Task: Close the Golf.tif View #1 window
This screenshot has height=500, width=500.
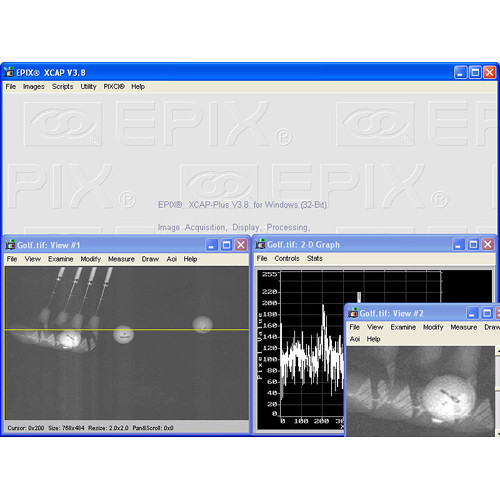Action: [x=241, y=245]
